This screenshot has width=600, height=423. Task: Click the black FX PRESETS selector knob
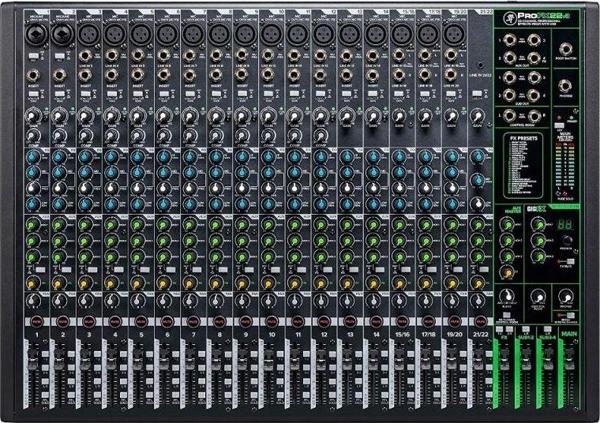click(566, 241)
